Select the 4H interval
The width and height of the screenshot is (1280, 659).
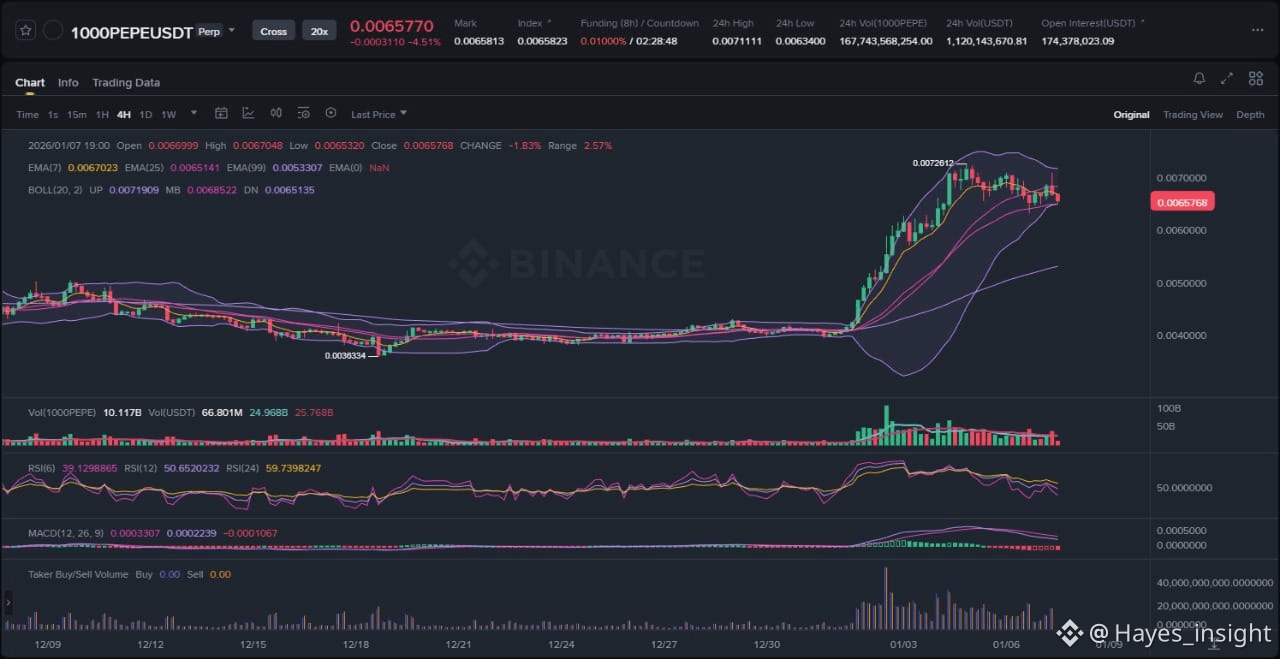(124, 114)
